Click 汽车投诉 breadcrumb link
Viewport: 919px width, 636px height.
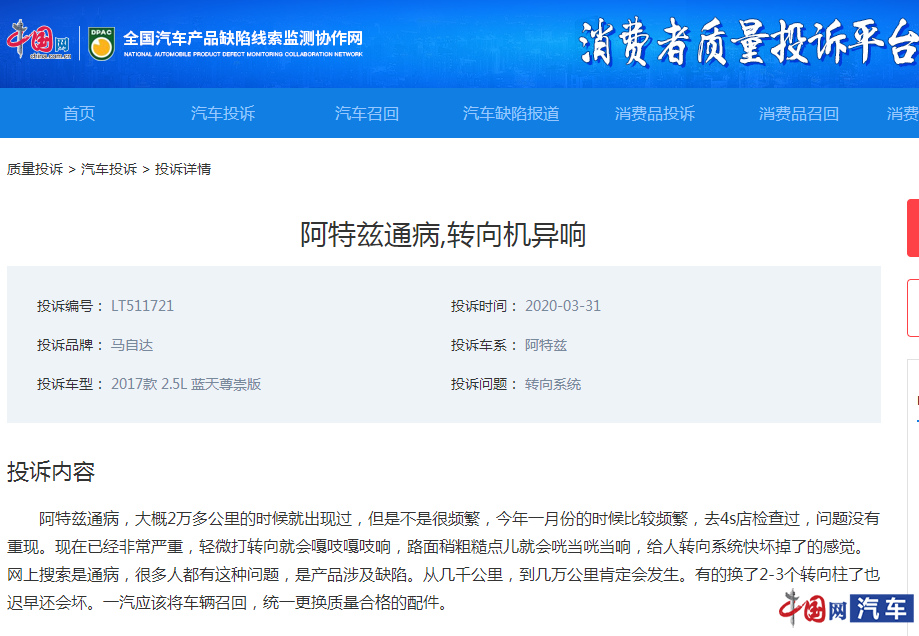(109, 169)
